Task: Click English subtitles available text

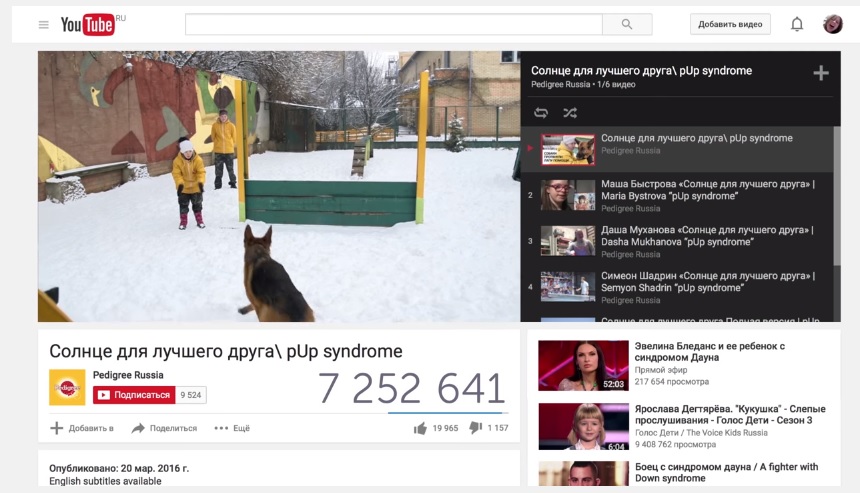Action: [x=105, y=481]
